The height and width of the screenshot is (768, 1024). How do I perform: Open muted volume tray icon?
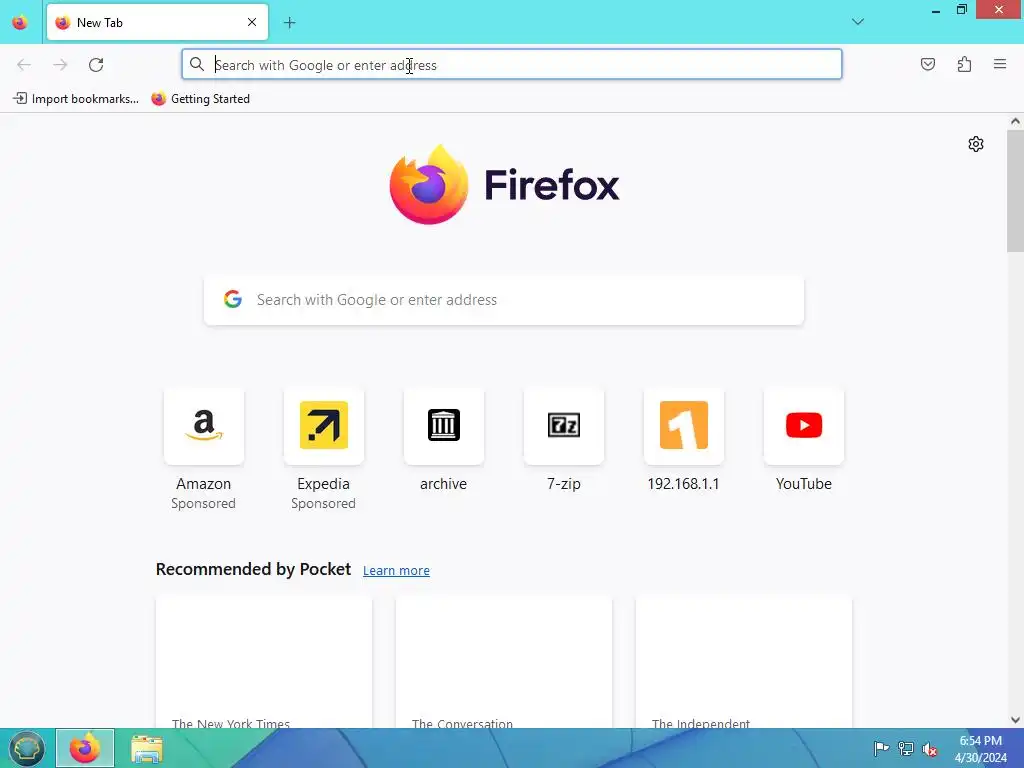930,749
